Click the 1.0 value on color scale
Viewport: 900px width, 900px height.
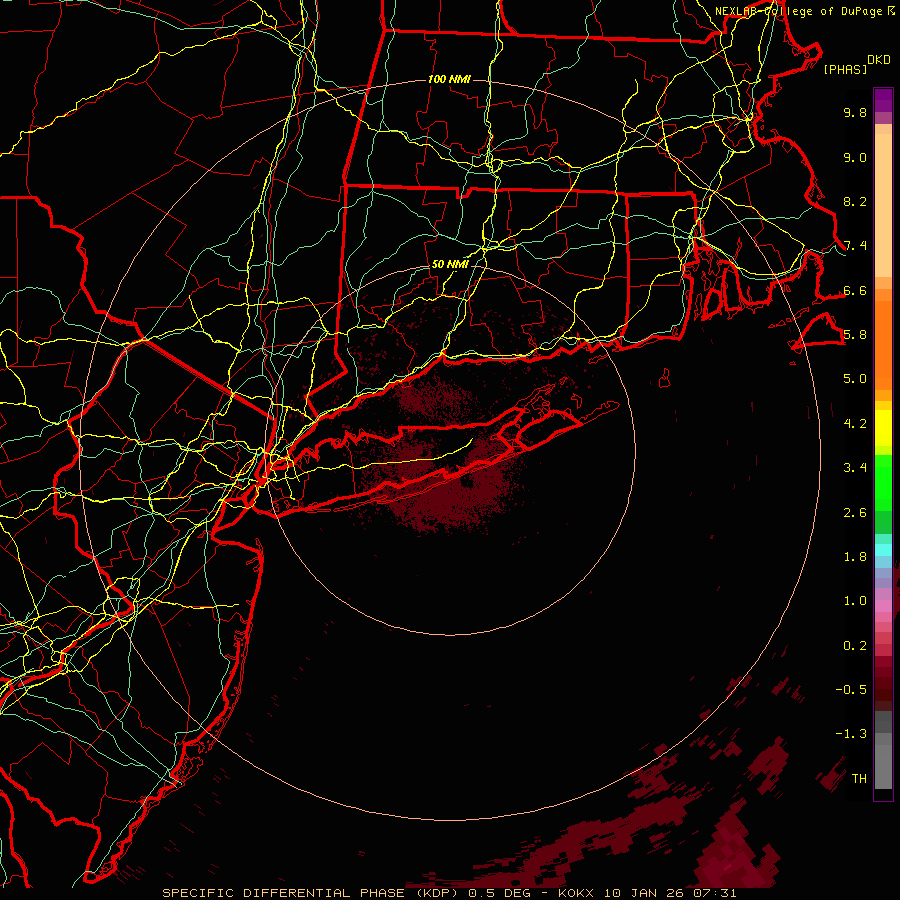[x=855, y=601]
